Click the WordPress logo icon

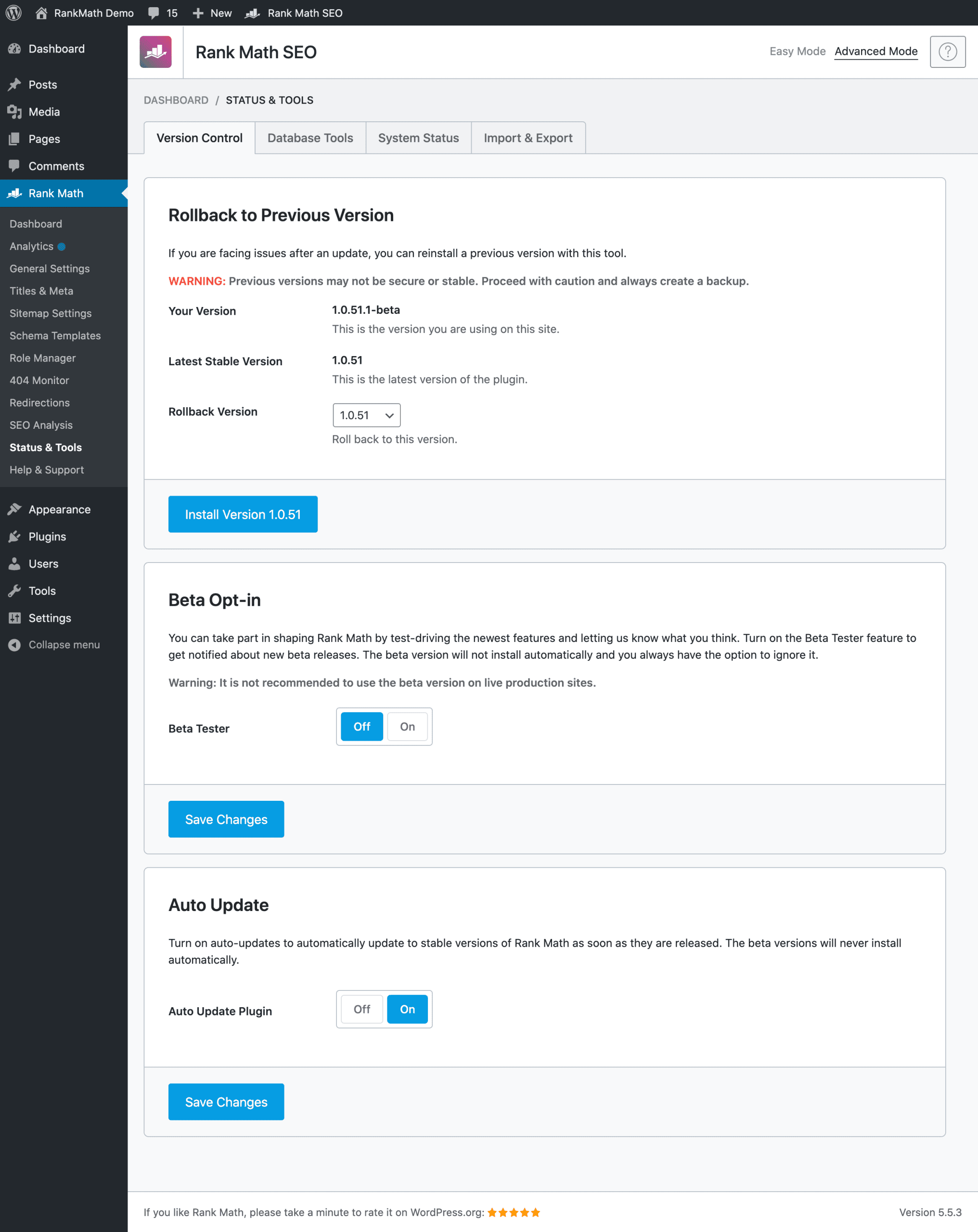[14, 13]
